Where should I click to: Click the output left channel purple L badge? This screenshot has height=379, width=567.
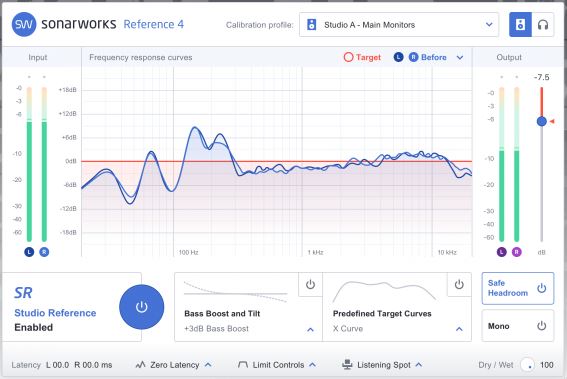tap(502, 252)
